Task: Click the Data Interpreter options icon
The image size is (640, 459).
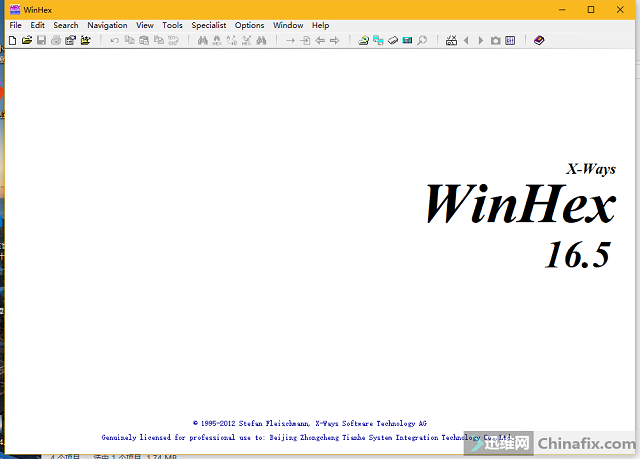Action: point(510,40)
